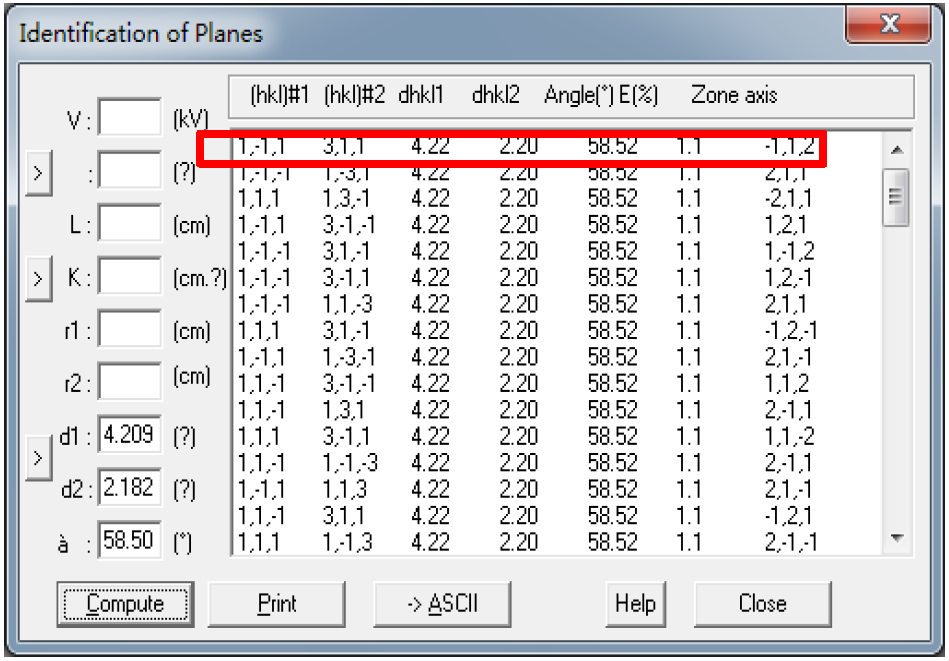This screenshot has width=949, height=661.
Task: Close the Identification of Planes window with X
Action: [888, 24]
